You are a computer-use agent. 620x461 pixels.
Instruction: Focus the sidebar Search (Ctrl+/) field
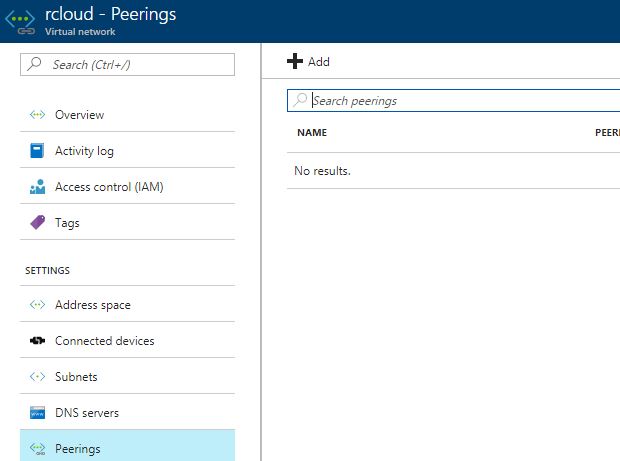pyautogui.click(x=127, y=64)
